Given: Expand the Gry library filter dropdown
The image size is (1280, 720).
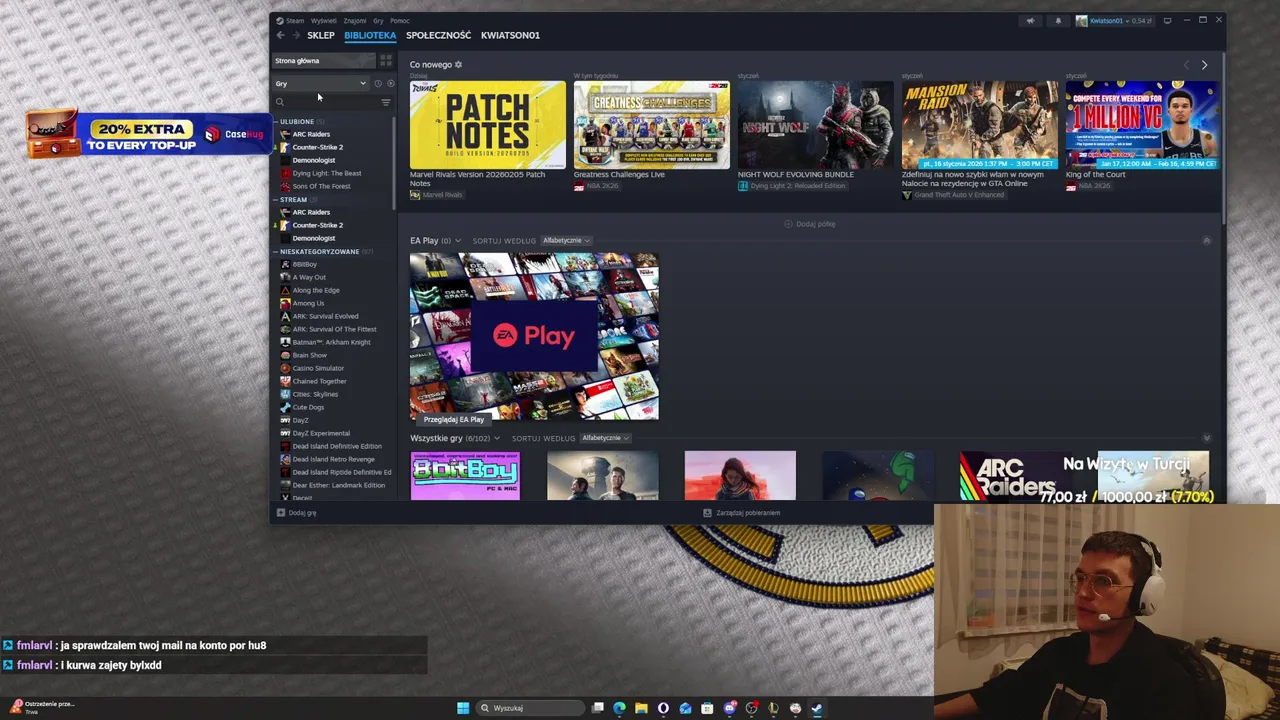Looking at the screenshot, I should 321,83.
